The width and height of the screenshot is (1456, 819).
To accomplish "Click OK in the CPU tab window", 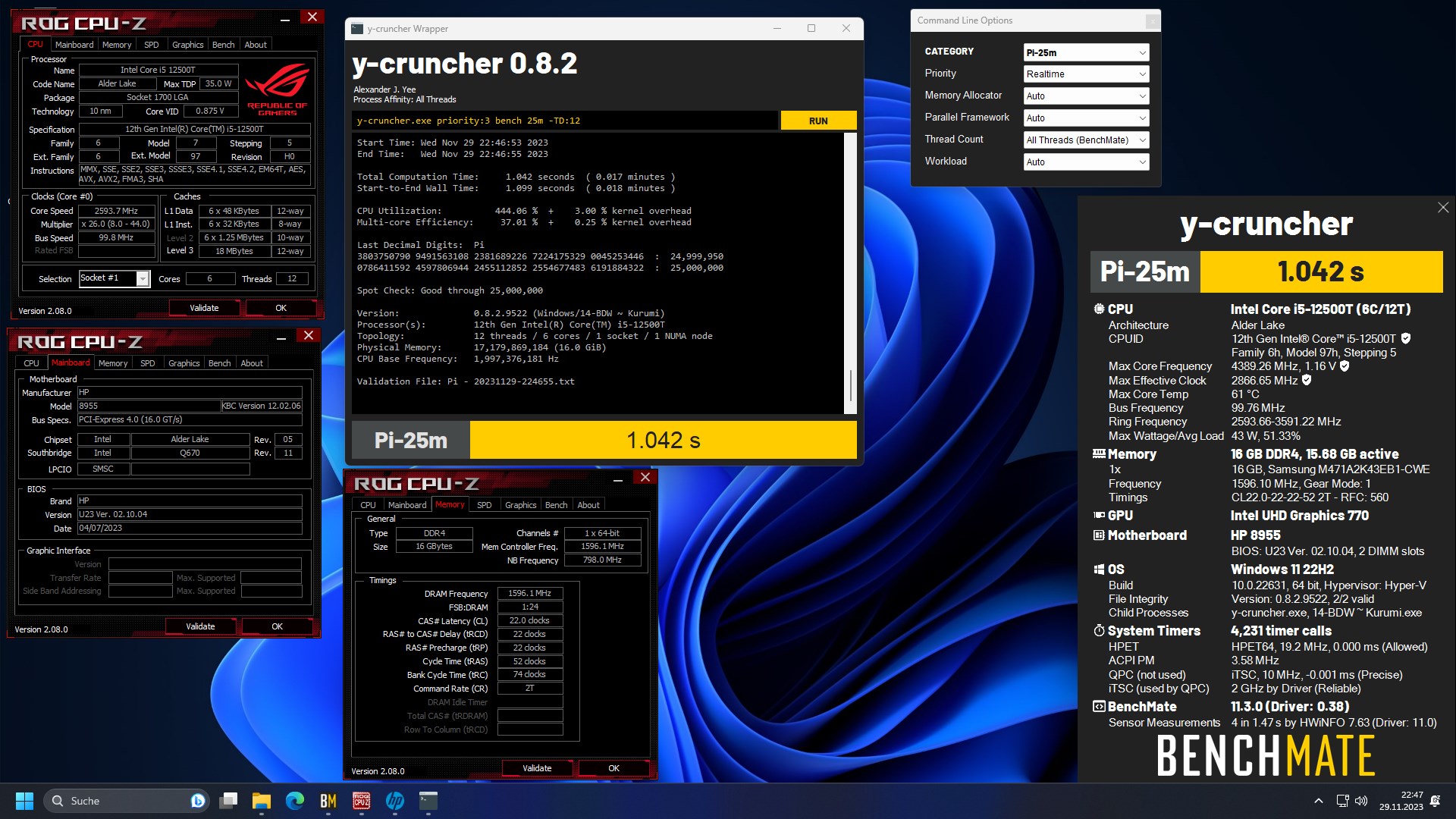I will (x=281, y=308).
